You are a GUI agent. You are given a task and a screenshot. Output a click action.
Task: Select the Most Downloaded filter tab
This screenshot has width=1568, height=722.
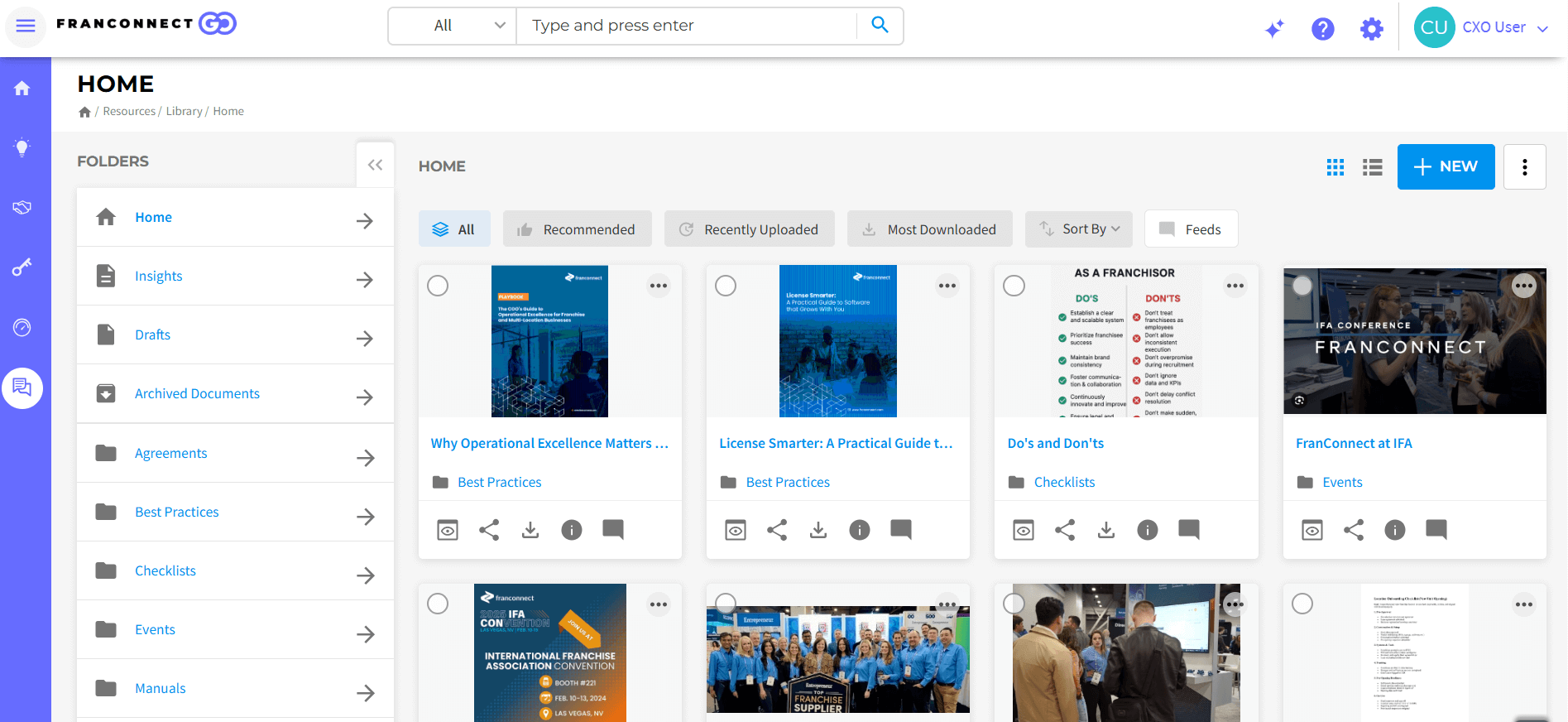[x=930, y=229]
